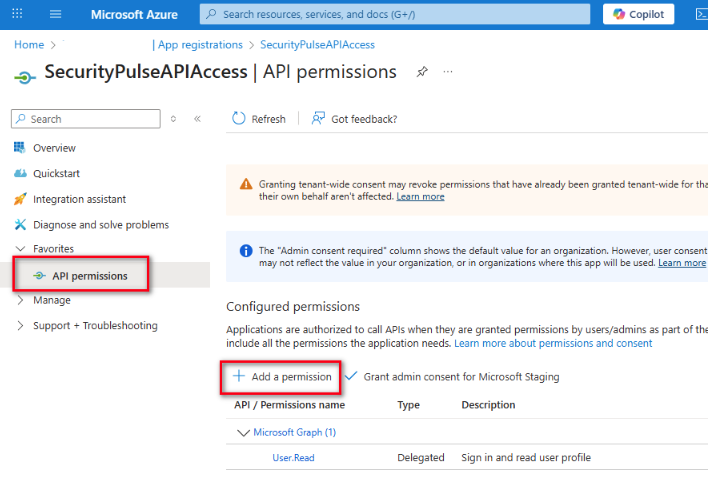Open the hamburger portal menu
Image resolution: width=708 pixels, height=485 pixels.
coord(56,14)
